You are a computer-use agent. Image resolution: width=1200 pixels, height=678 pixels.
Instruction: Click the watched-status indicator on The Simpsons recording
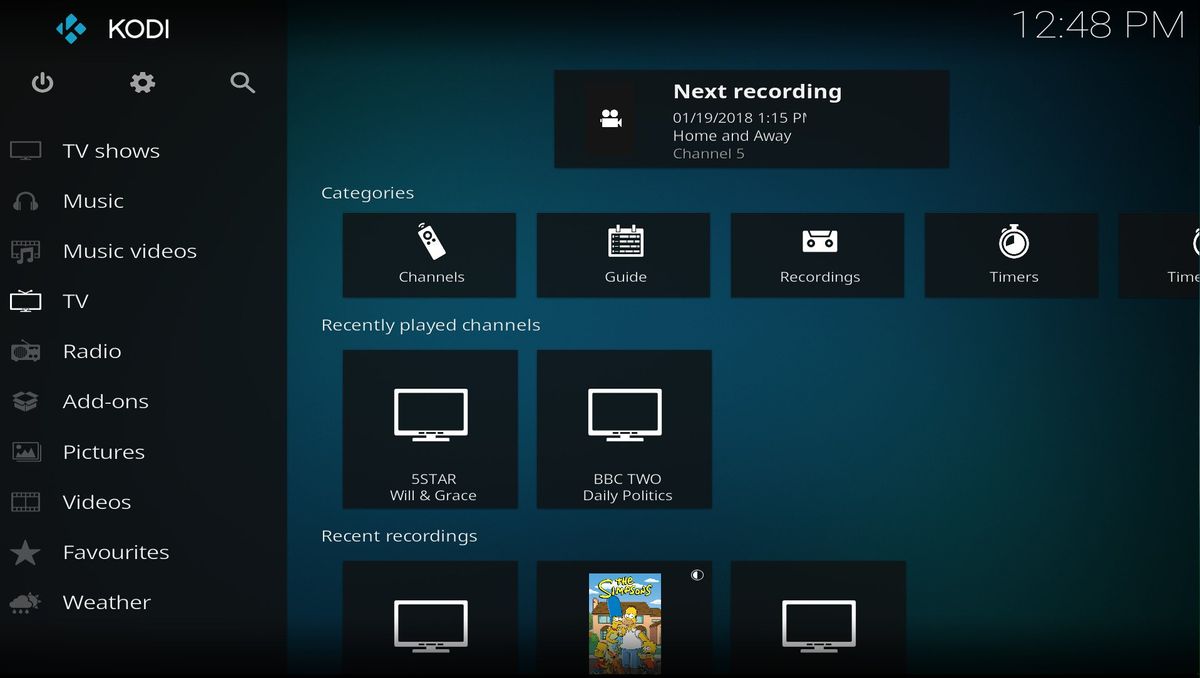(697, 575)
